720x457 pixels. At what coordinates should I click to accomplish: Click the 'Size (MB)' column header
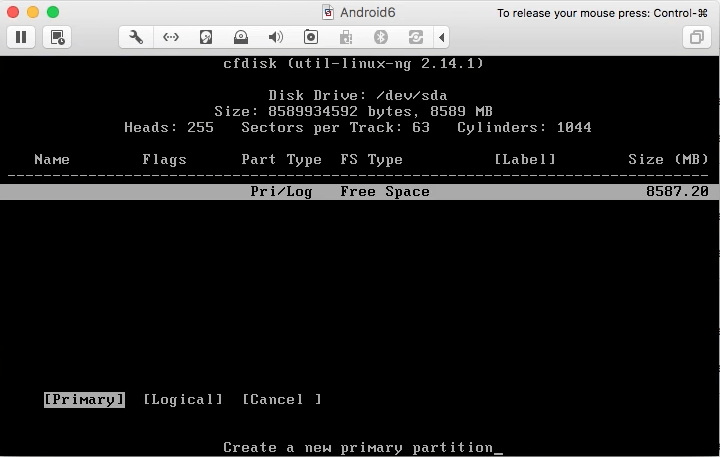pos(669,159)
